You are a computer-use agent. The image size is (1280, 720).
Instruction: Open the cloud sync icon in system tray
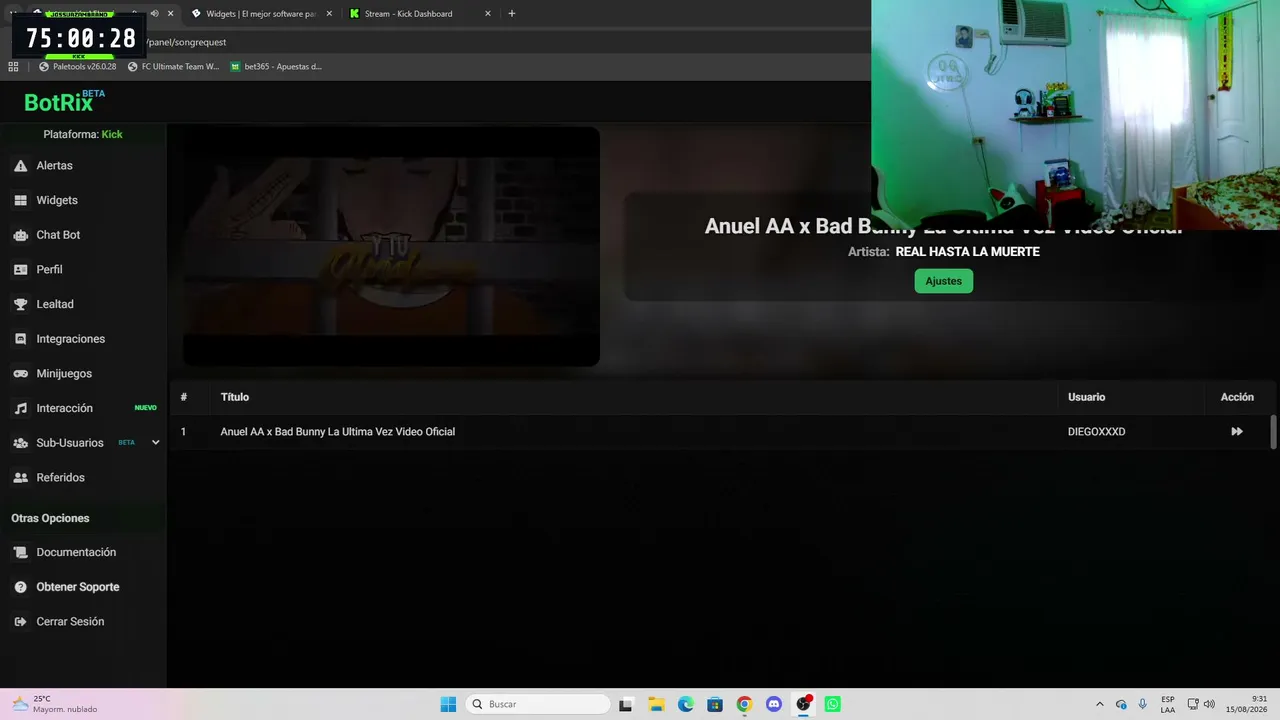pyautogui.click(x=1121, y=704)
